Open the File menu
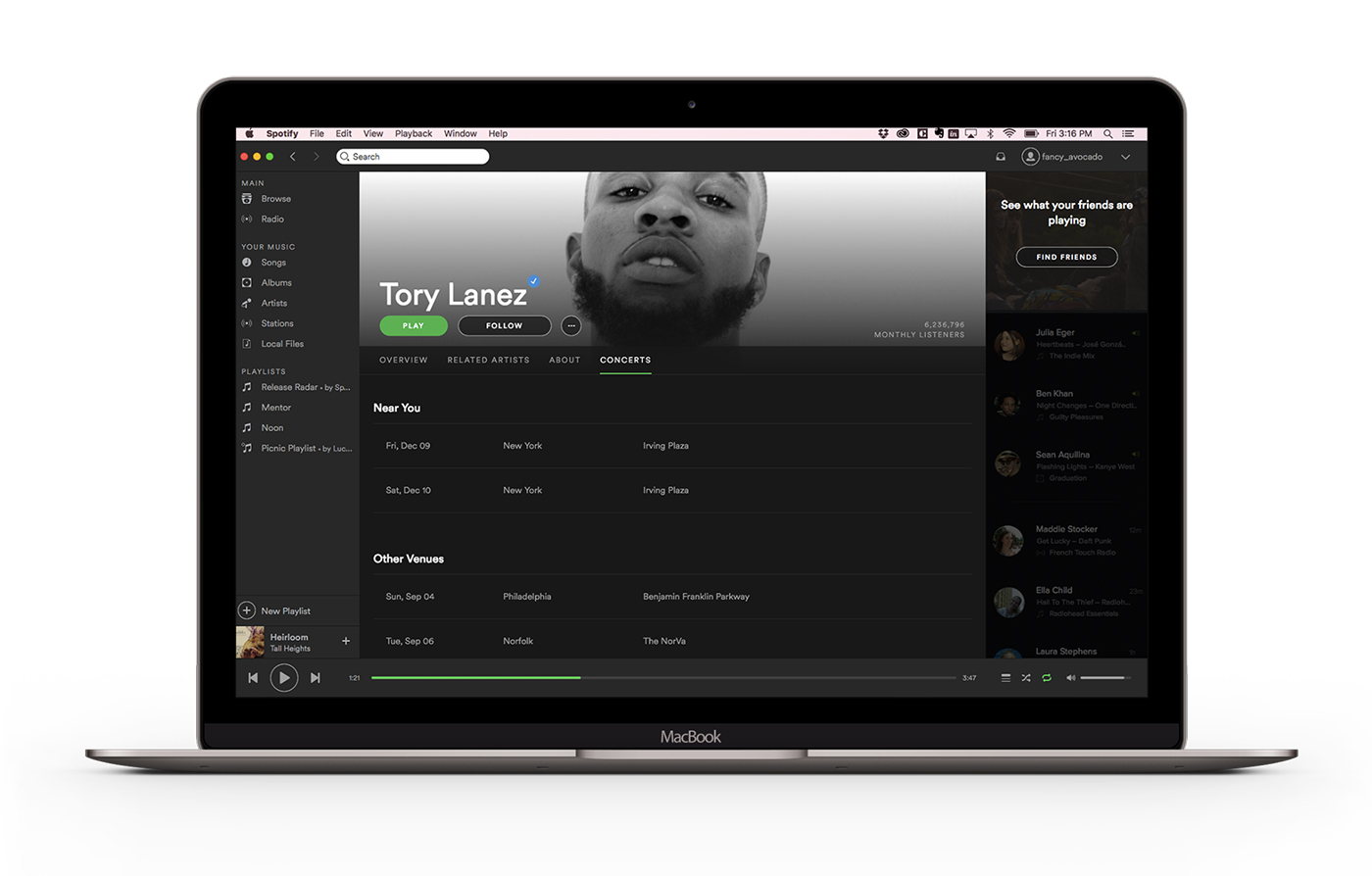The image size is (1372, 876). pos(317,134)
